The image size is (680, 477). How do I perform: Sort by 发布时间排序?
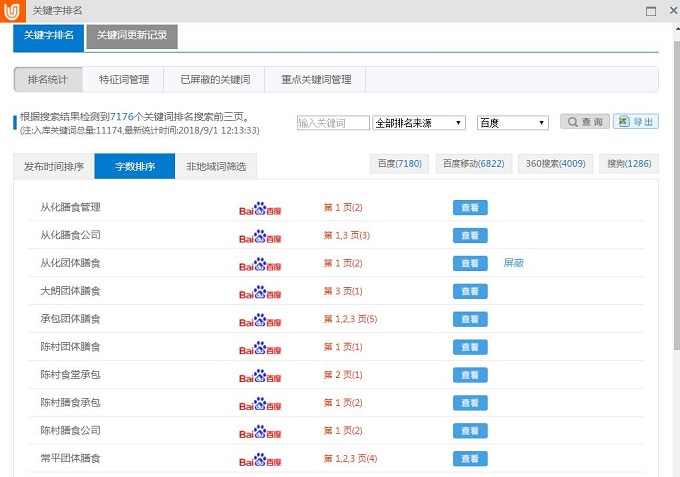click(x=54, y=166)
